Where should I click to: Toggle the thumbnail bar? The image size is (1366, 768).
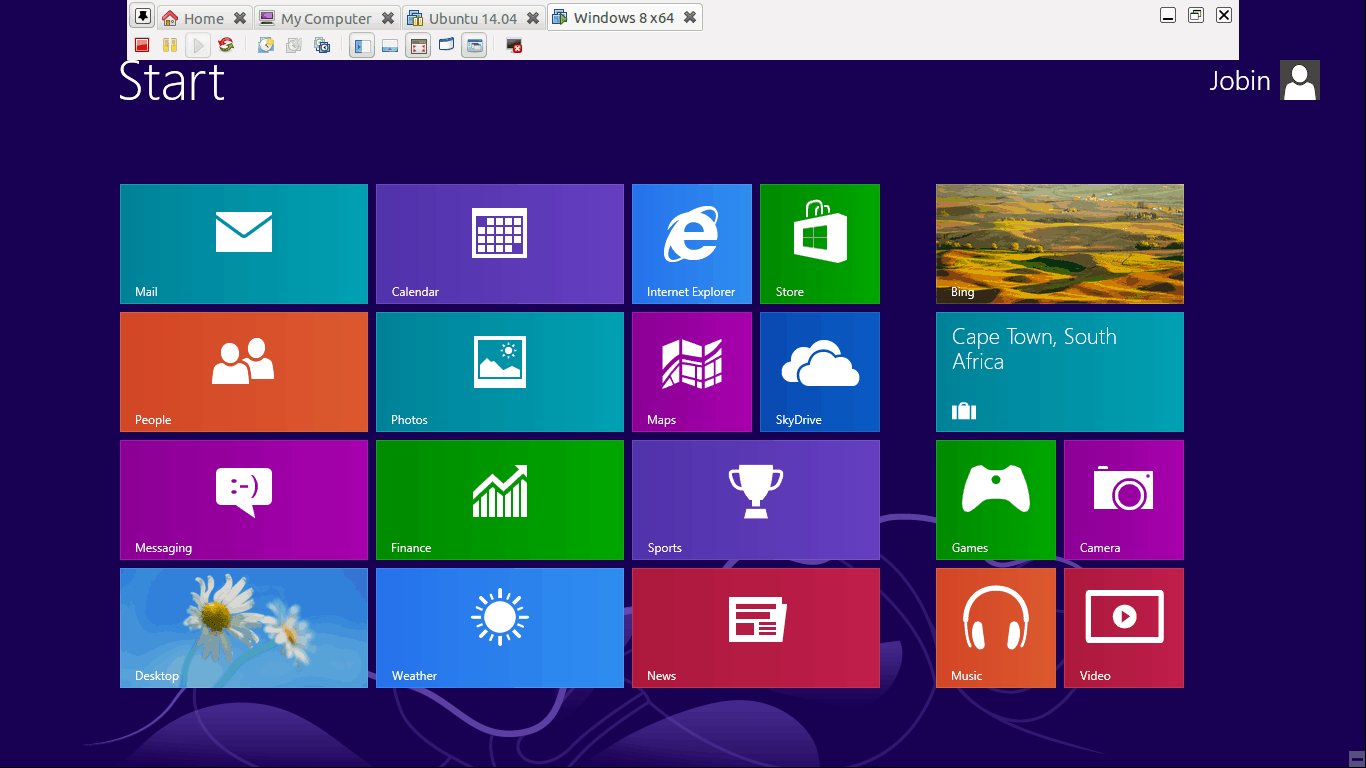(x=389, y=45)
